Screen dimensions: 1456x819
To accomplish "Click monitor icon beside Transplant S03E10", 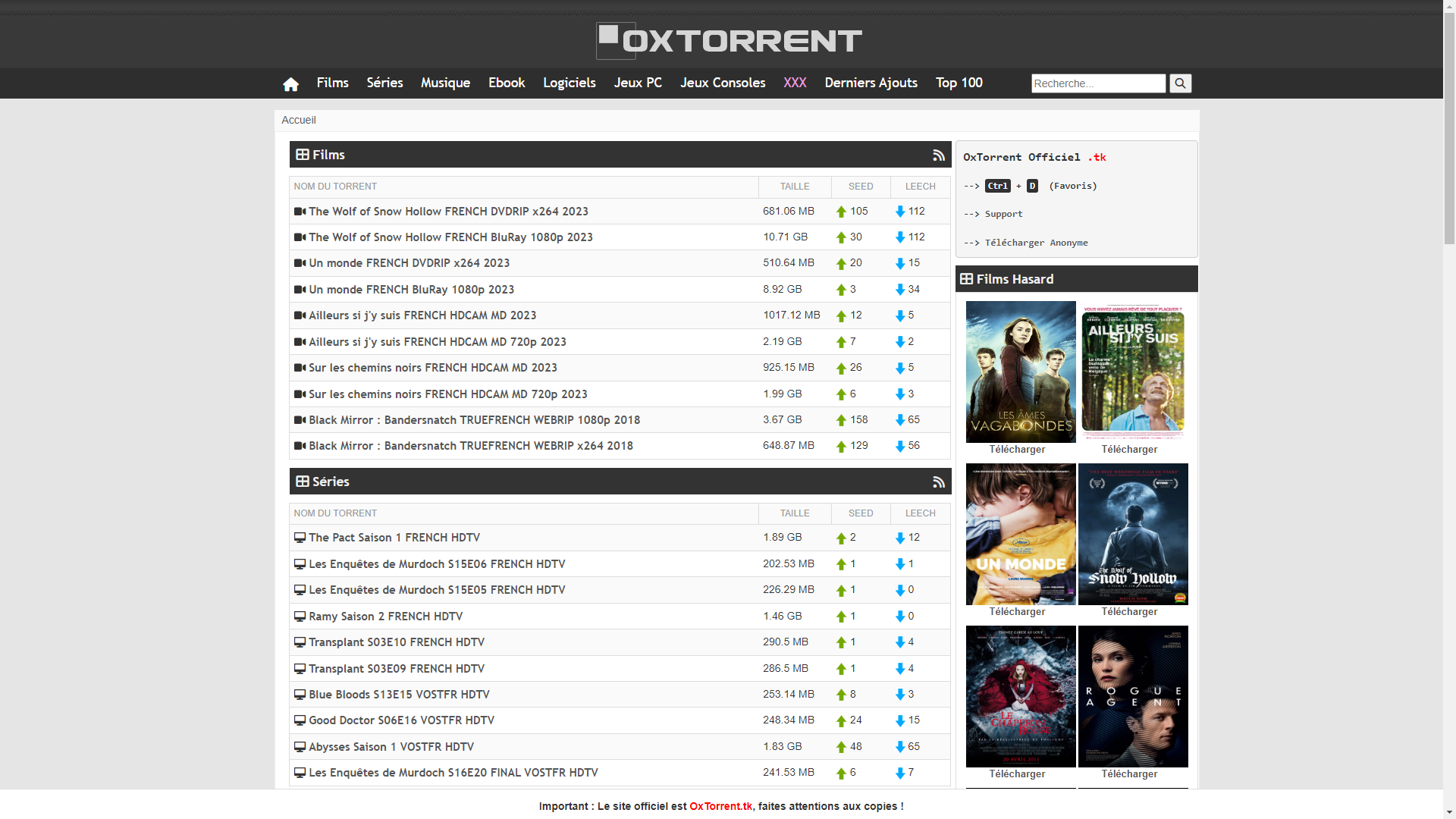I will coord(300,642).
